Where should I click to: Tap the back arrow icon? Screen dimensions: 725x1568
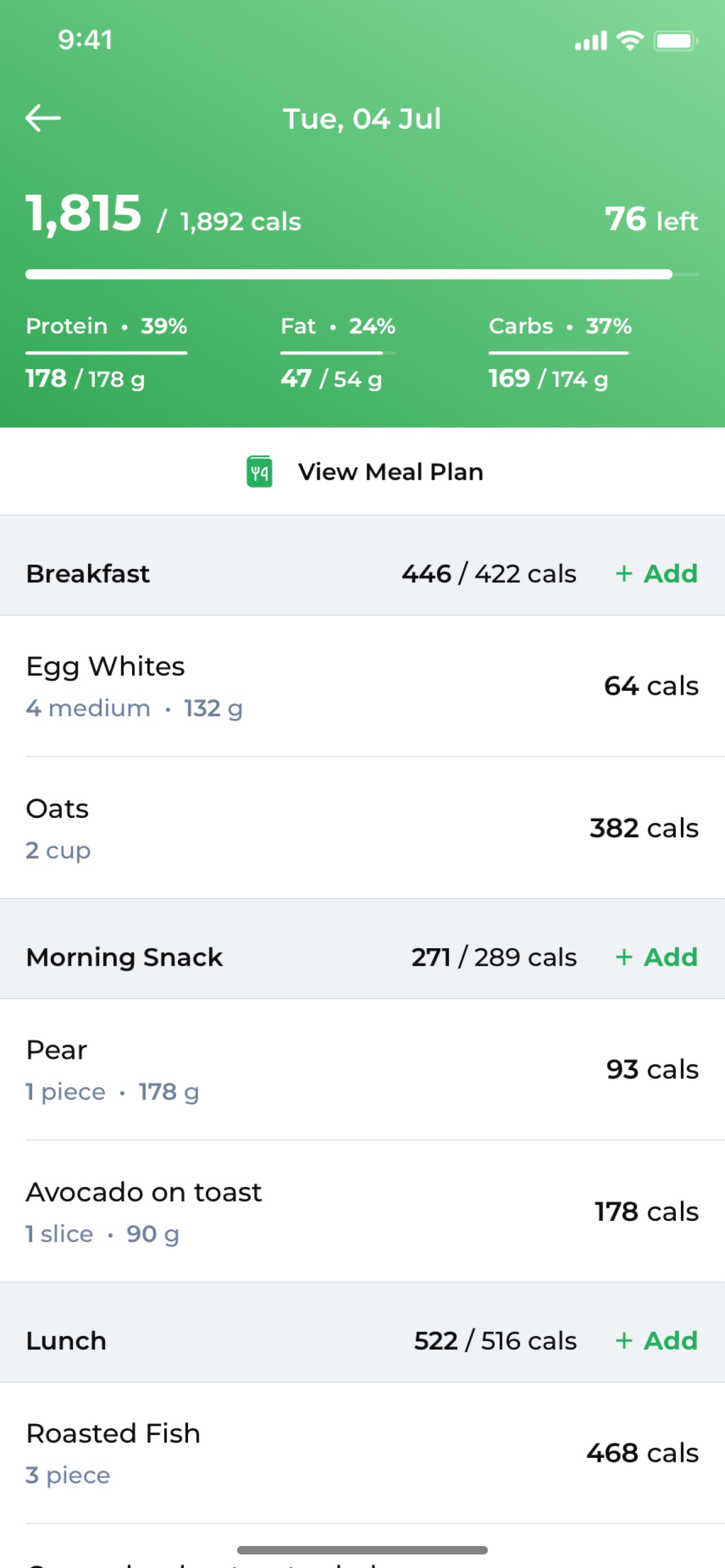click(42, 118)
